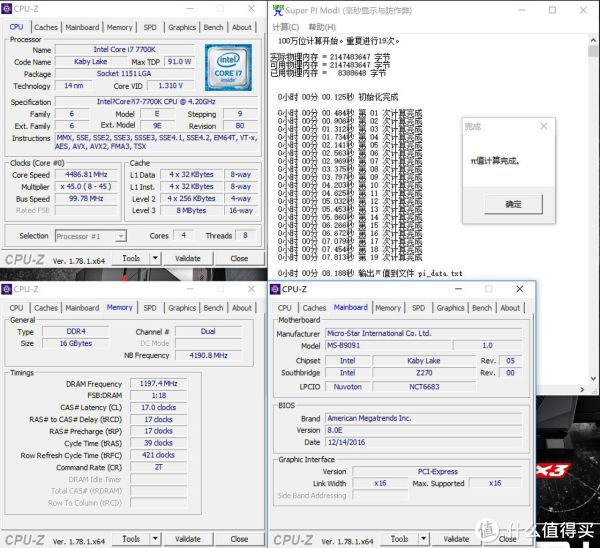Click the CPU-Z icon in Mainboard window title
The width and height of the screenshot is (600, 548).
tap(275, 289)
